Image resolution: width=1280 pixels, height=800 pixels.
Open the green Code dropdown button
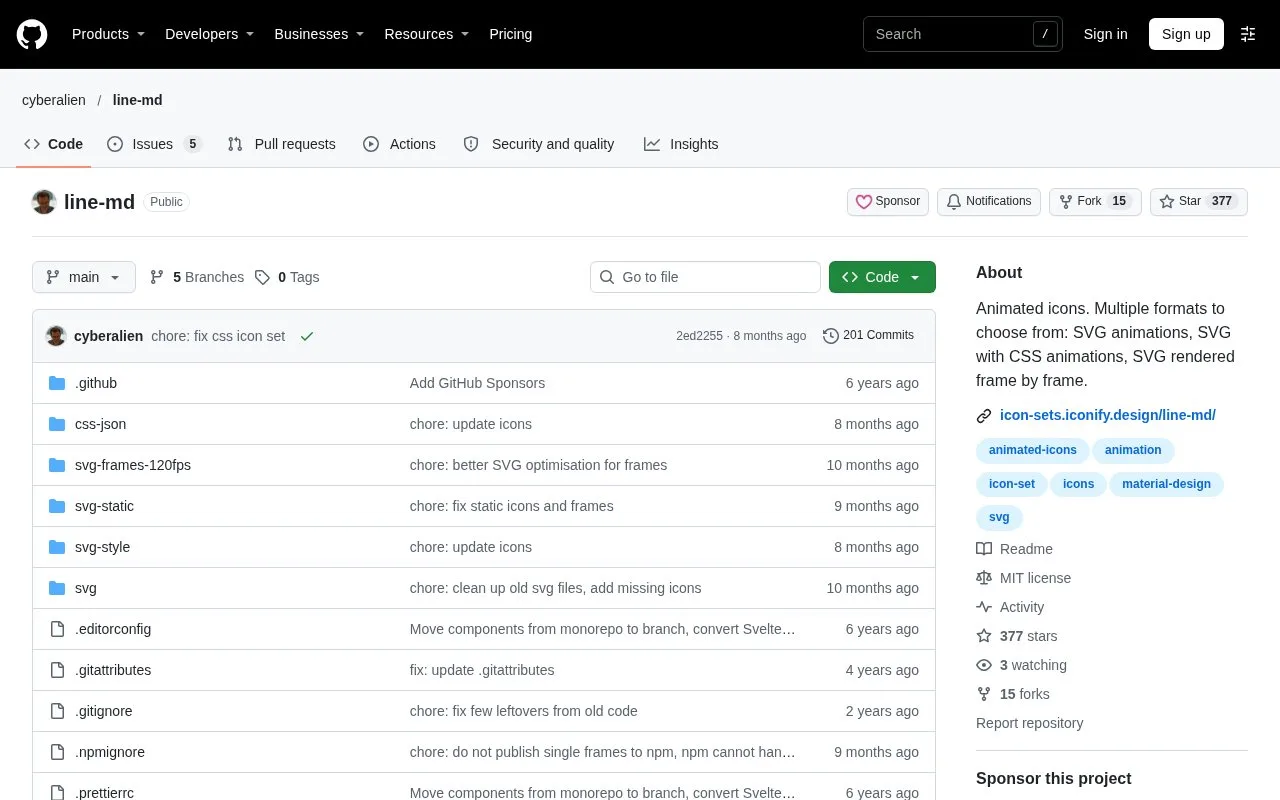coord(882,277)
